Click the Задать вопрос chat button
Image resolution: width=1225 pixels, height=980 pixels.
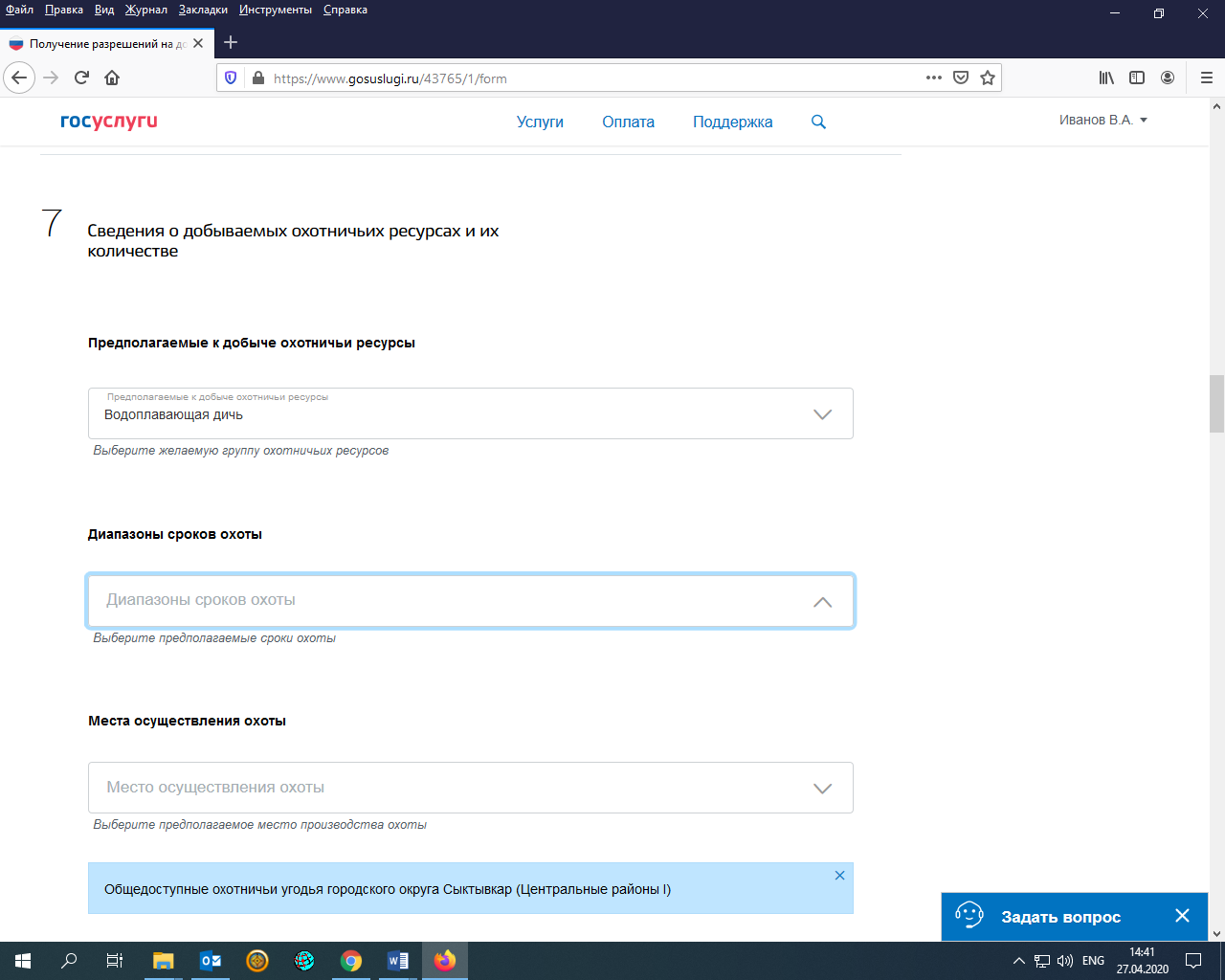click(1059, 917)
